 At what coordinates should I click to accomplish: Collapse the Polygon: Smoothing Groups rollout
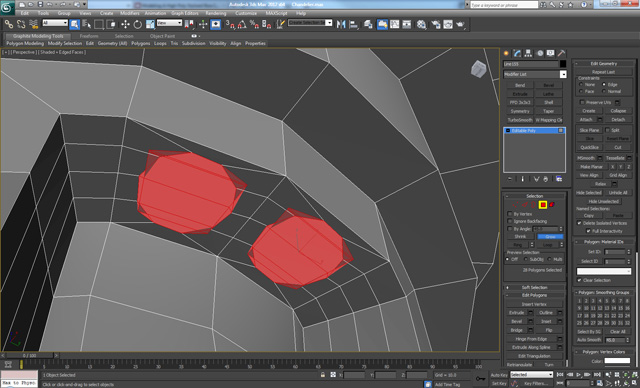(604, 293)
